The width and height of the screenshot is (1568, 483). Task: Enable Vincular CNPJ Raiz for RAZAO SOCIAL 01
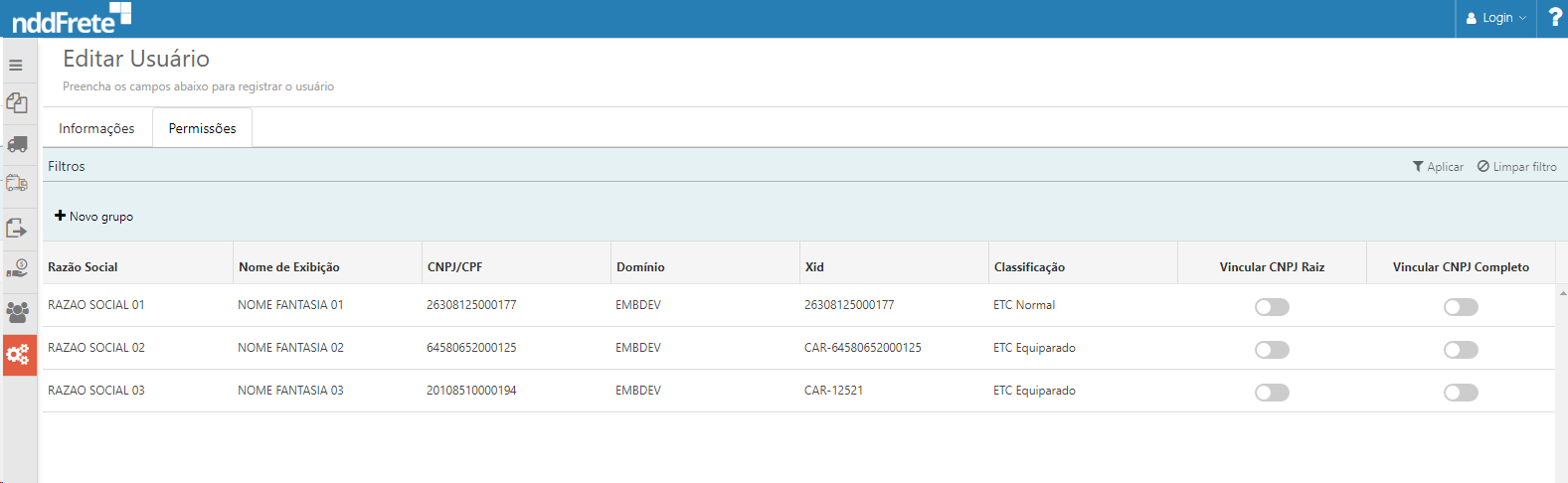point(1272,307)
